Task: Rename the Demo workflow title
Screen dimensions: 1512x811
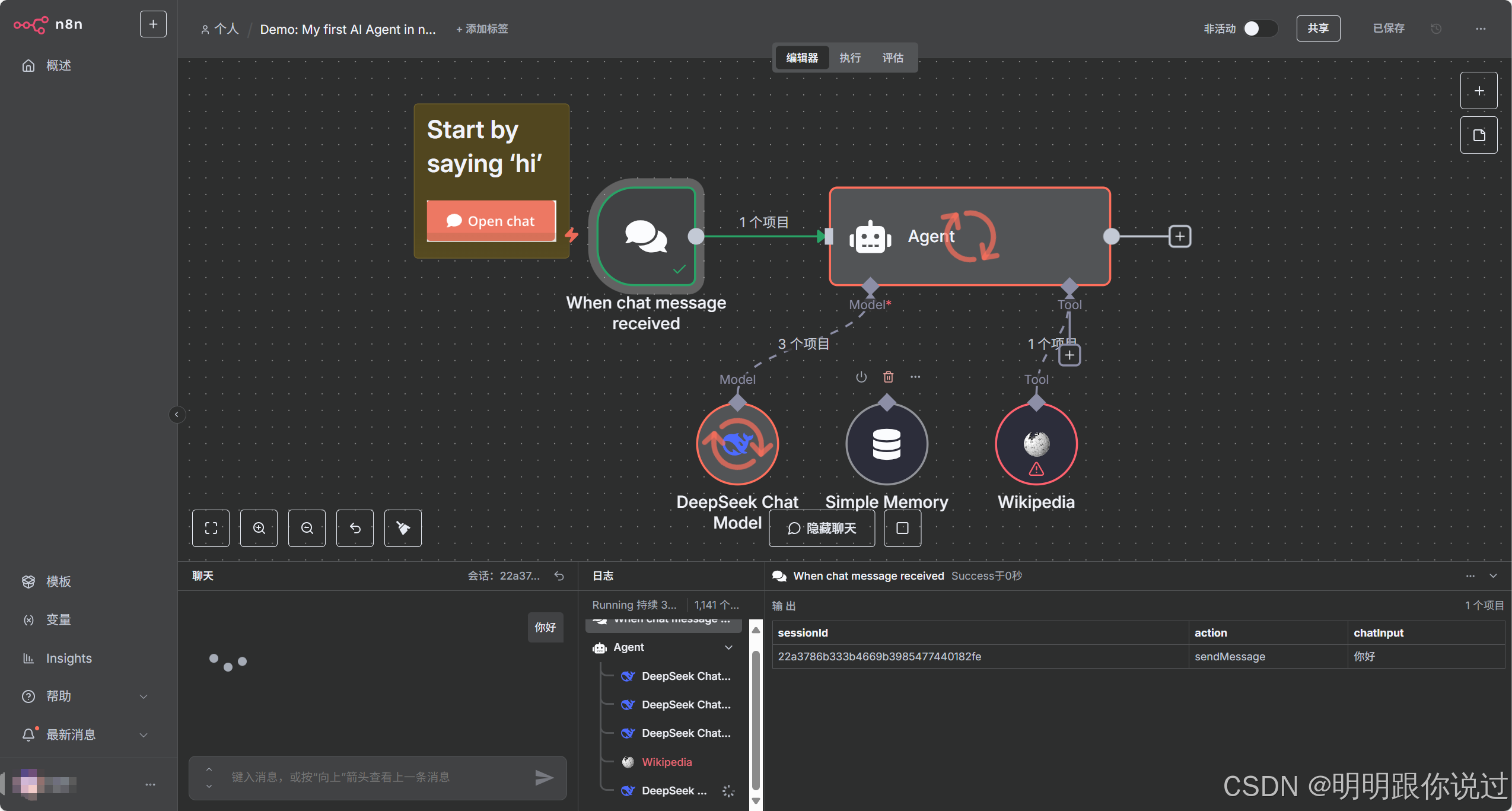Action: pyautogui.click(x=348, y=29)
